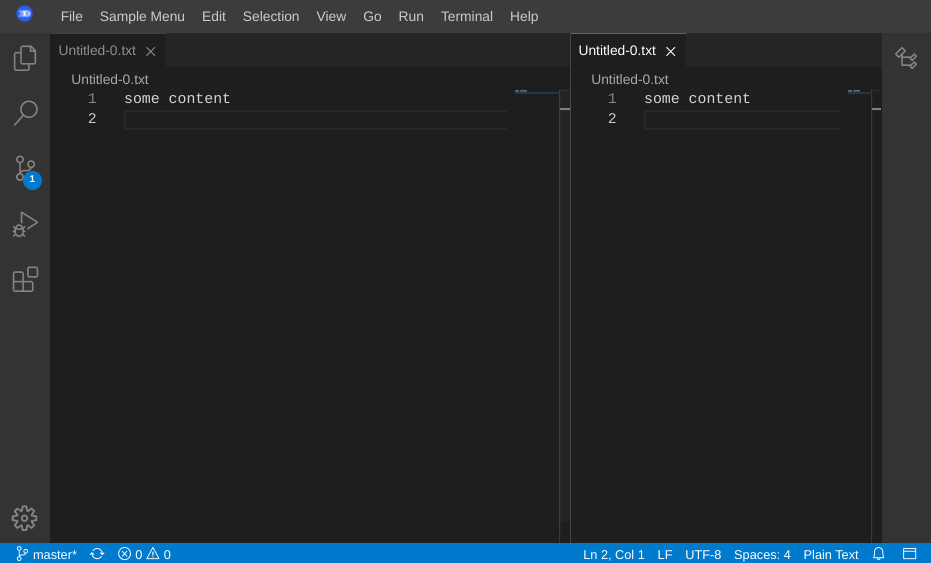Screen dimensions: 931x563
Task: Change Plain Text language mode
Action: [x=831, y=554]
